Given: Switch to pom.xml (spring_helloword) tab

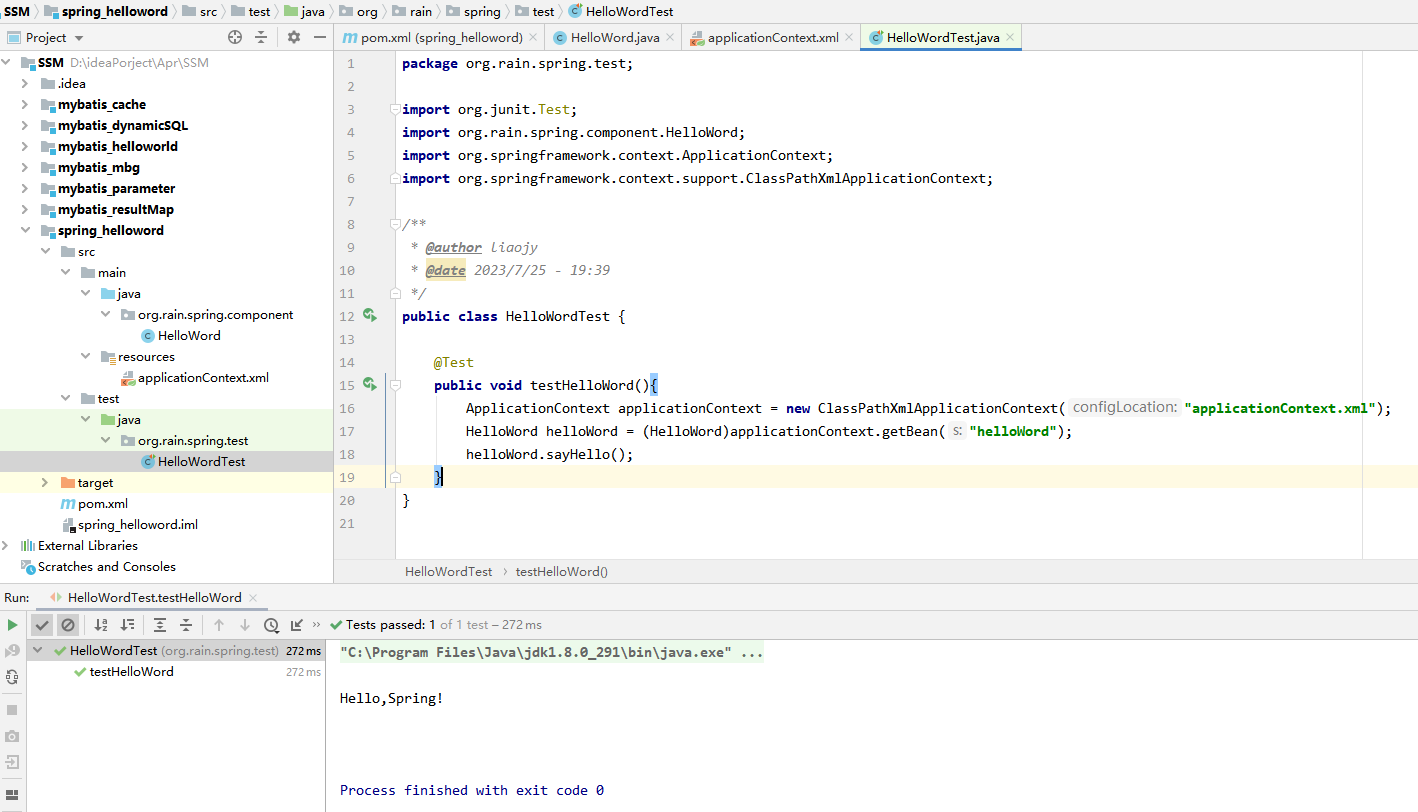Looking at the screenshot, I should [x=441, y=37].
